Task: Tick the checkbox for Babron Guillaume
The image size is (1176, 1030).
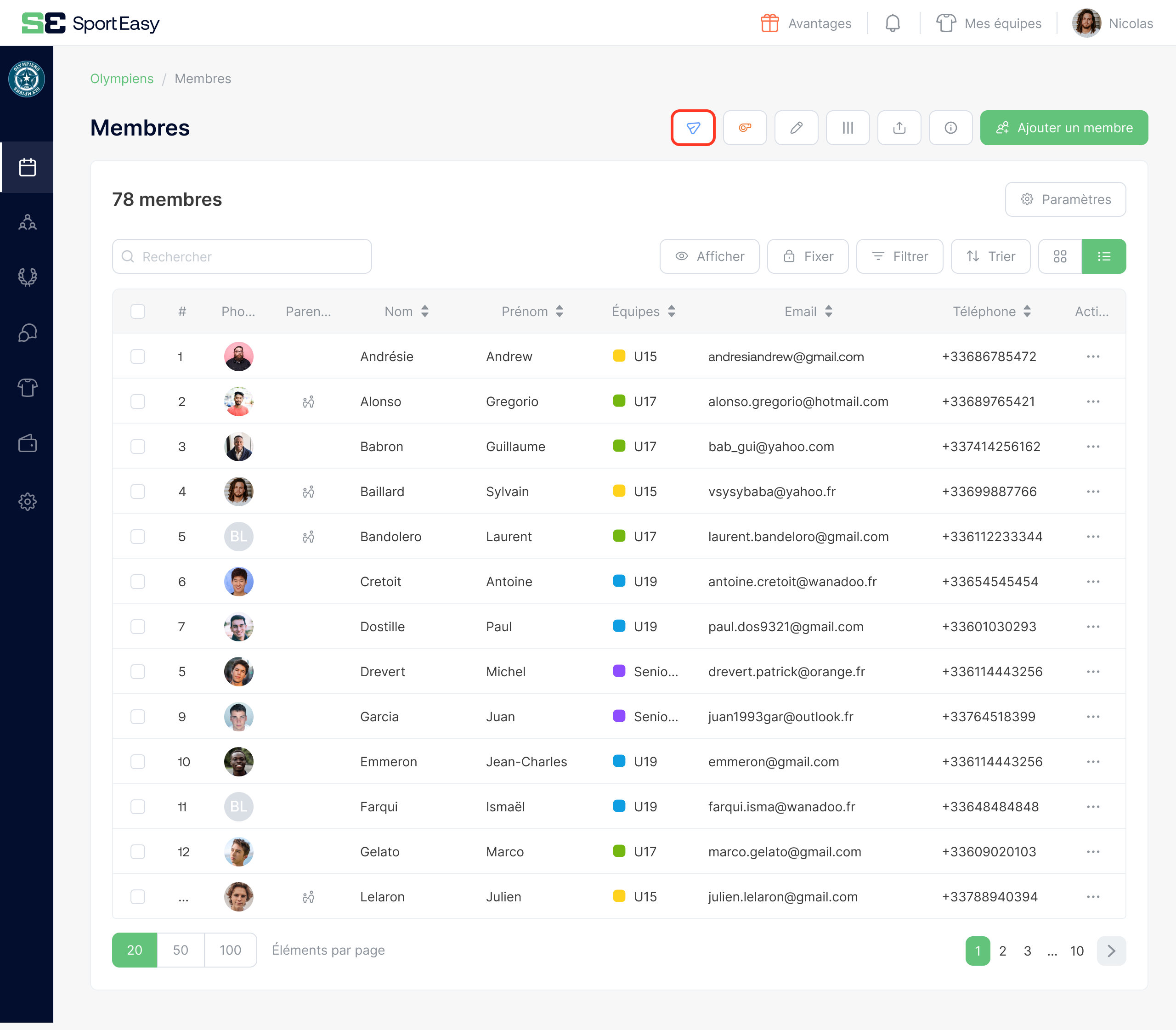Action: pos(138,446)
